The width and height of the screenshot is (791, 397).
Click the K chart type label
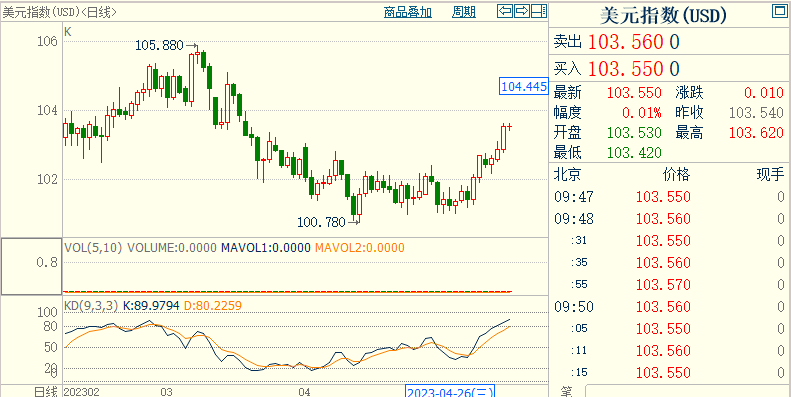pos(68,32)
